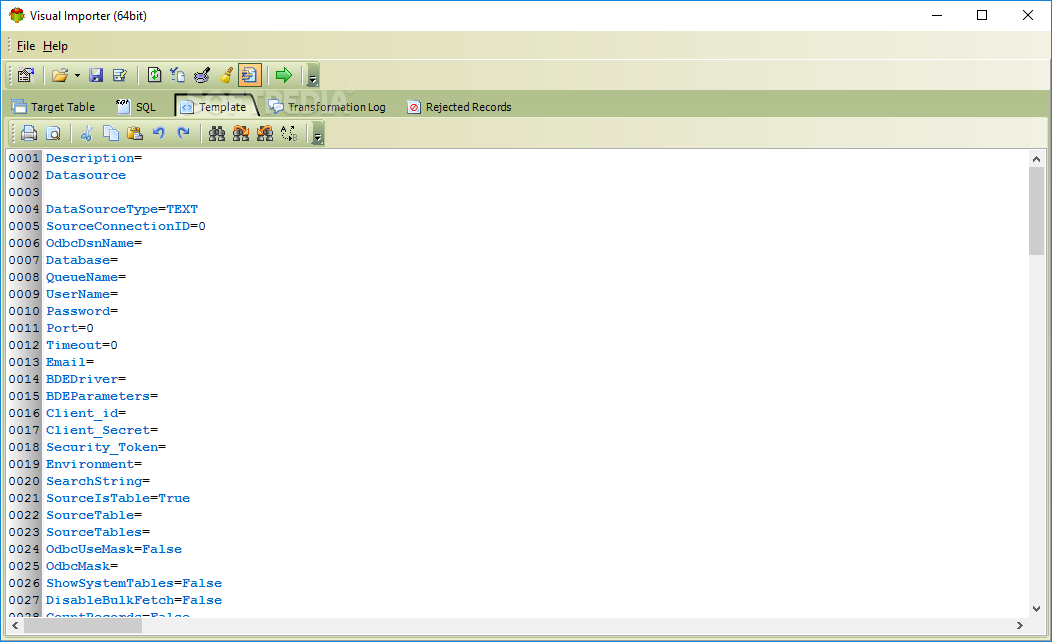Click line number 0003 in gutter
The image size is (1052, 642).
pyautogui.click(x=24, y=193)
